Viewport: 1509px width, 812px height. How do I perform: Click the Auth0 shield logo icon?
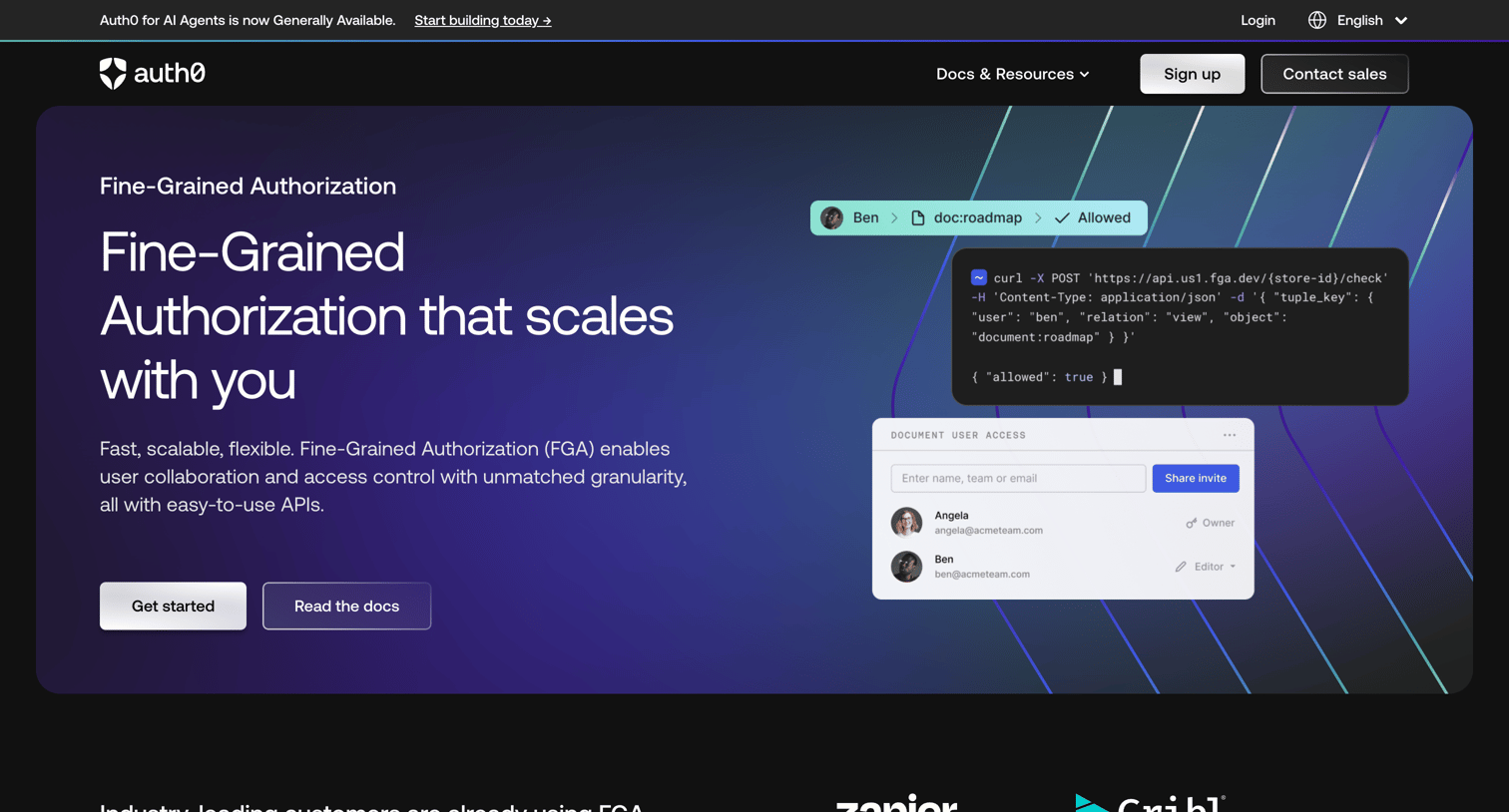[x=113, y=73]
